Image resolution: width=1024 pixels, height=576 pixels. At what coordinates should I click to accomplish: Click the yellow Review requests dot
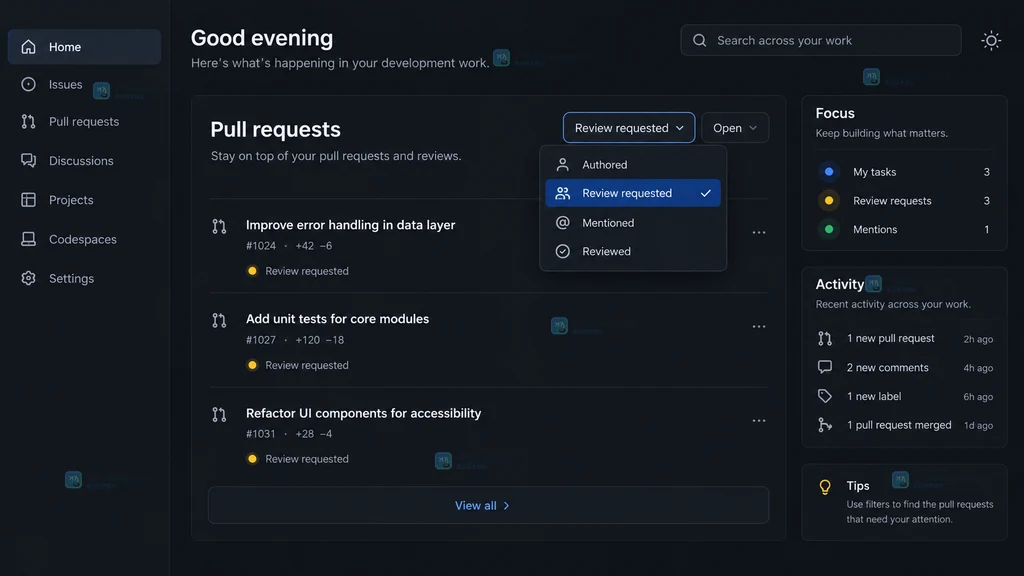pos(829,200)
